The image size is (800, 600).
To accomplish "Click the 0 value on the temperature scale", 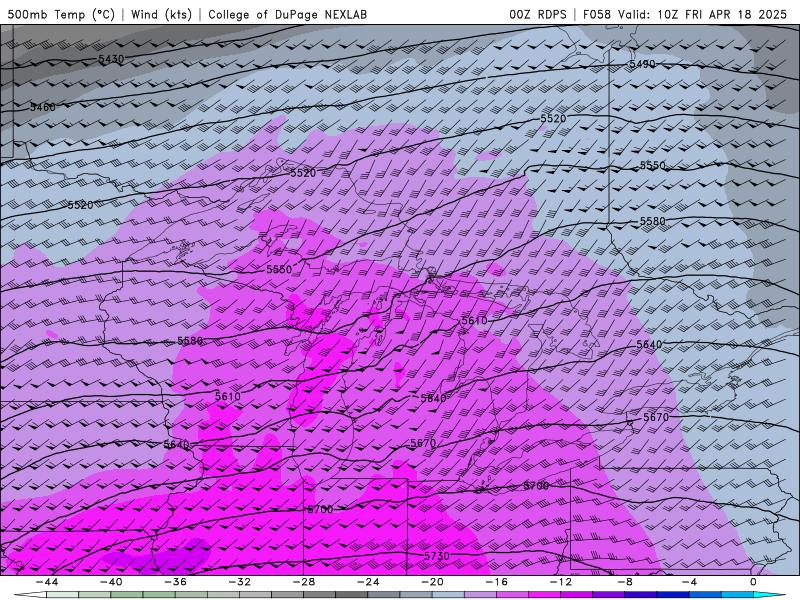I will pos(754,582).
